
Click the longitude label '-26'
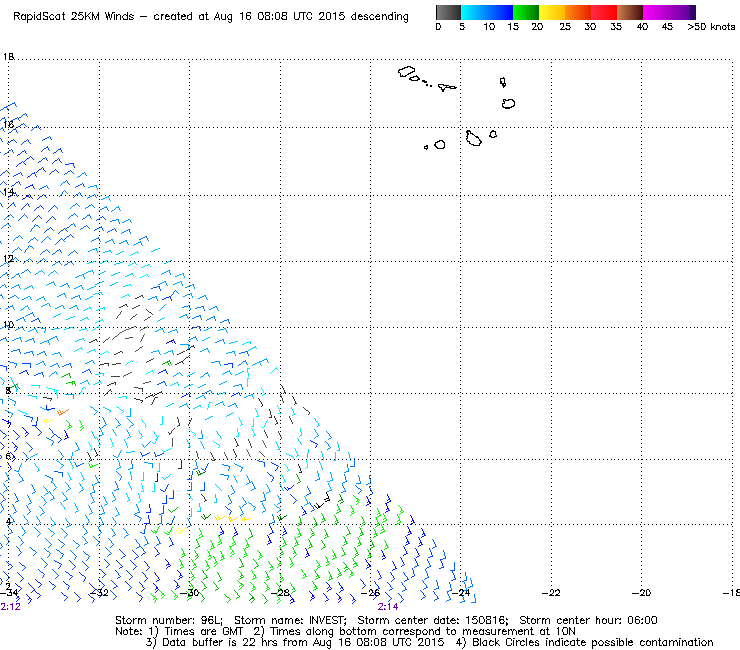coord(370,593)
